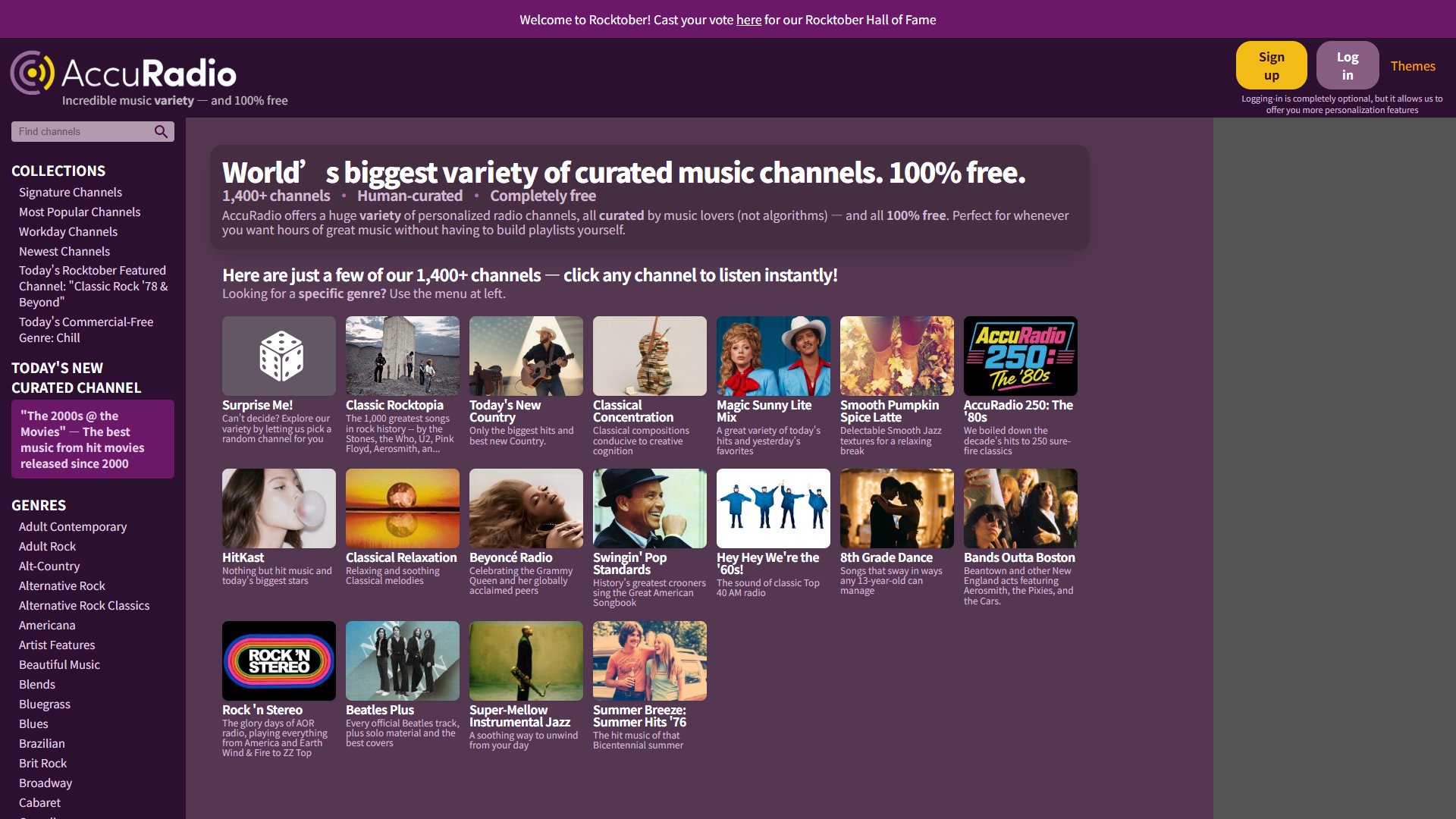Open Today's Rocktober Featured Channel link
This screenshot has width=1456, height=819.
pyautogui.click(x=93, y=286)
